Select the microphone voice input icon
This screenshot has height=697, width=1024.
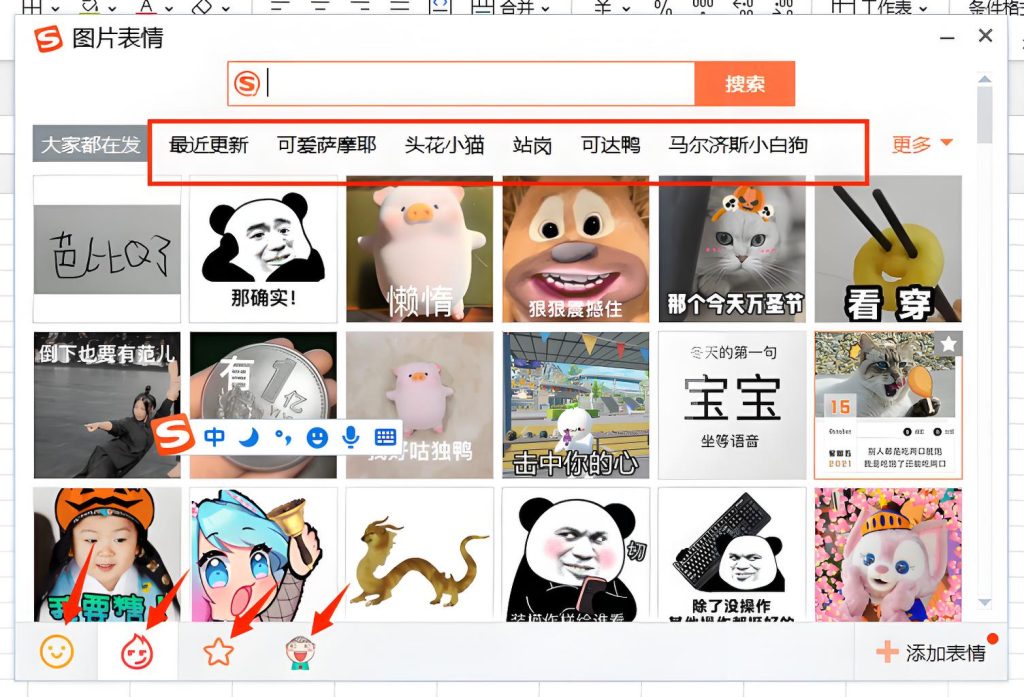(351, 437)
